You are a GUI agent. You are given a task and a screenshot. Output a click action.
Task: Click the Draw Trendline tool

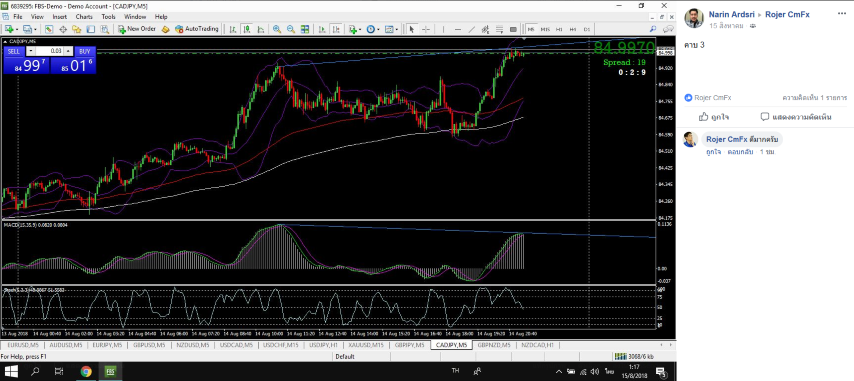click(x=472, y=29)
